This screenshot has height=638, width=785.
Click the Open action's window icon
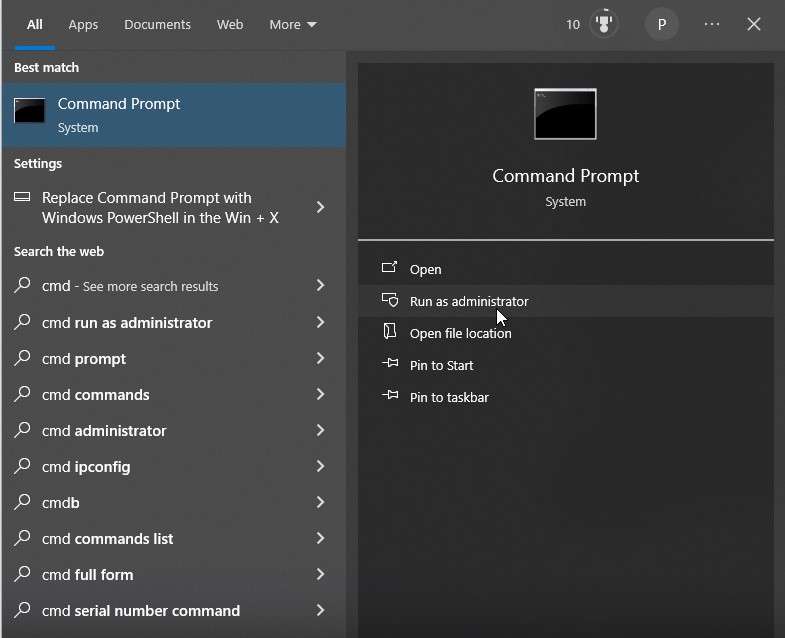[x=389, y=267]
